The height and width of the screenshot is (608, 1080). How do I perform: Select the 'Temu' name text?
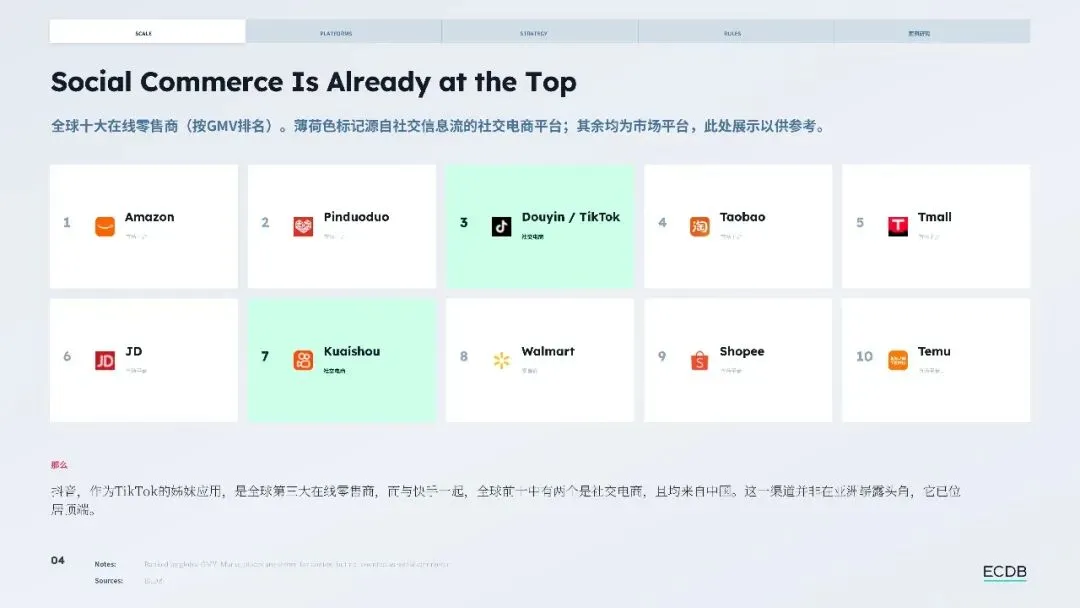click(934, 351)
